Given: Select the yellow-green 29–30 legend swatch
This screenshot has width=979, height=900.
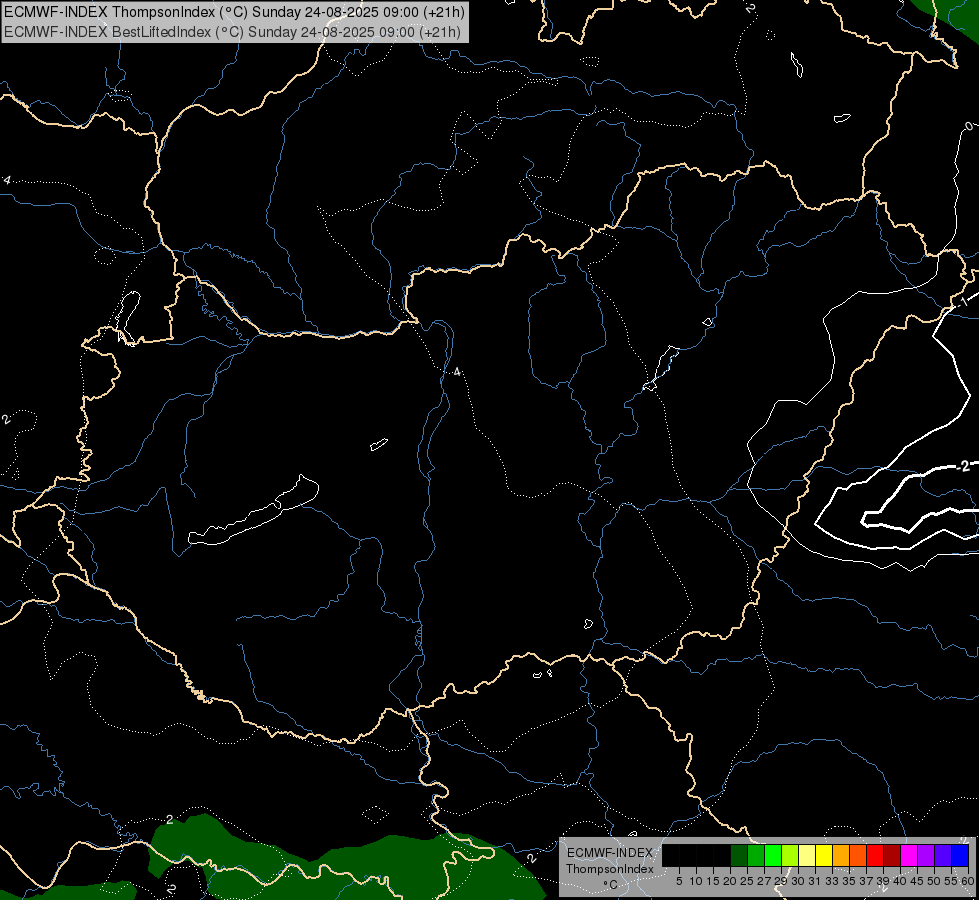Looking at the screenshot, I should 790,855.
